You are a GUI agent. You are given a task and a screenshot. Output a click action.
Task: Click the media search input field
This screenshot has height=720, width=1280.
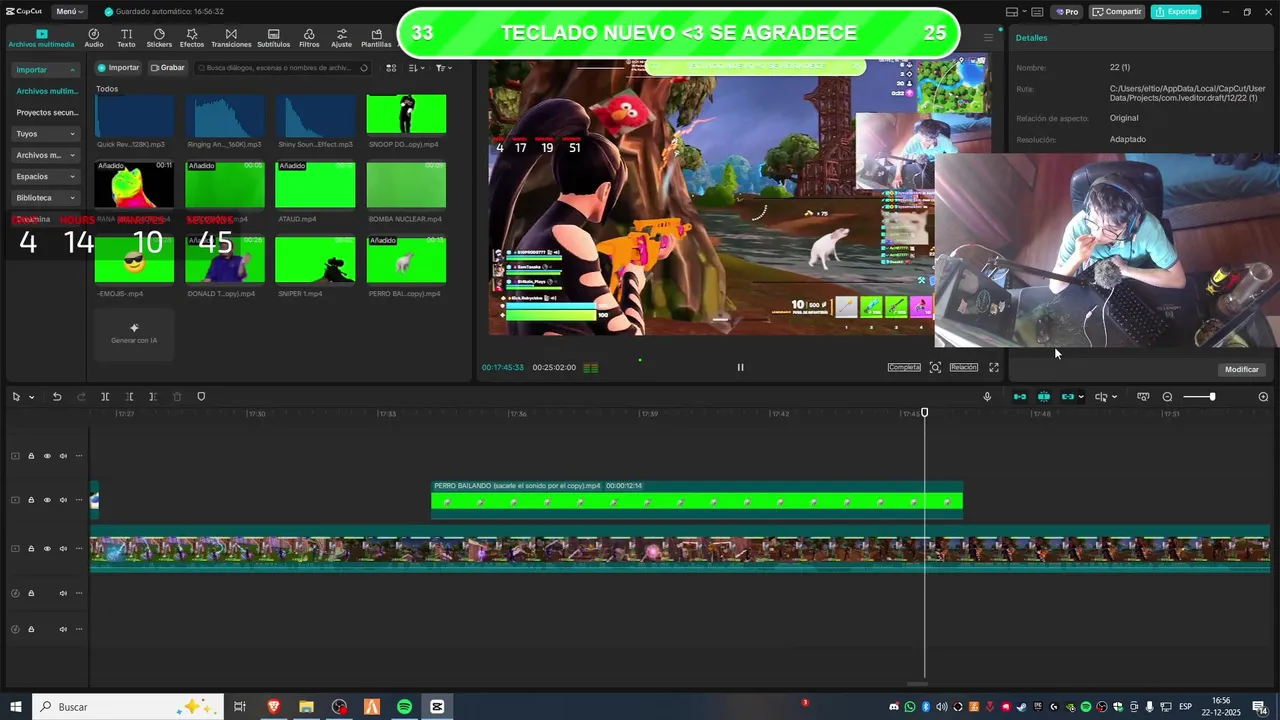click(282, 68)
